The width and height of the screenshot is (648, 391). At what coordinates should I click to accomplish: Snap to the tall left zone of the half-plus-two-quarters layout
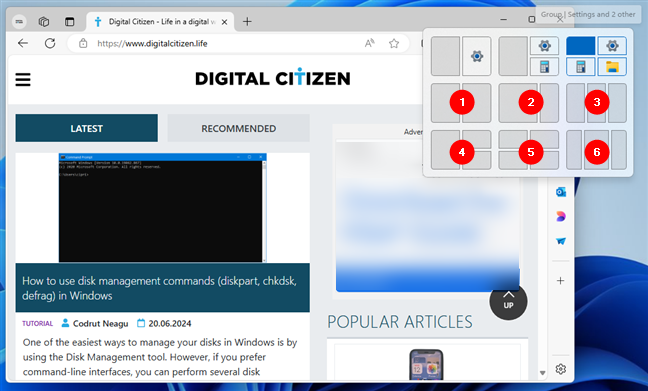click(x=446, y=150)
